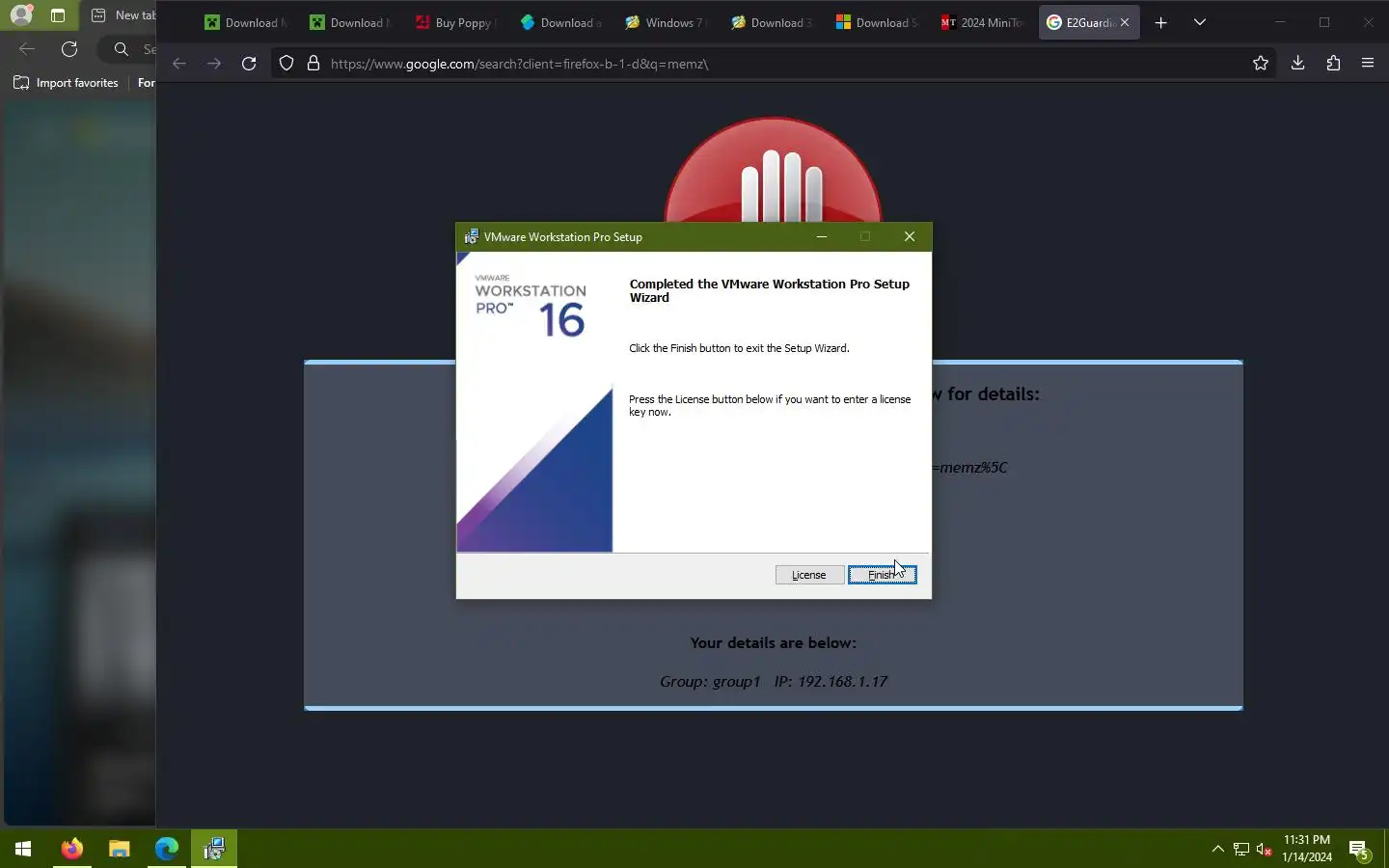Reload the page in Firefox

249,64
